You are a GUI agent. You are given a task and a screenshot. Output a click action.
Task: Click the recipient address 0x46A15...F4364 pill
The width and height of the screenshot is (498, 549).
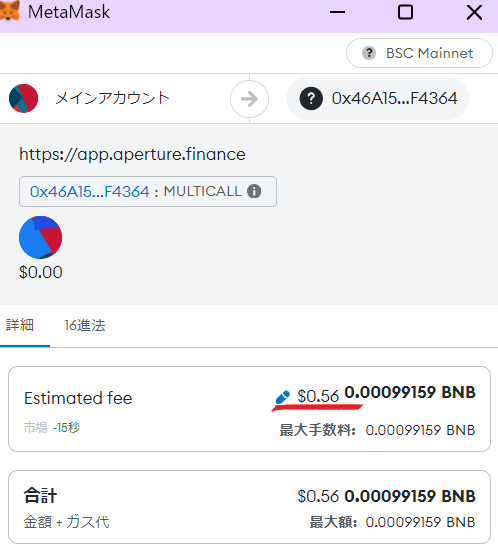click(377, 98)
